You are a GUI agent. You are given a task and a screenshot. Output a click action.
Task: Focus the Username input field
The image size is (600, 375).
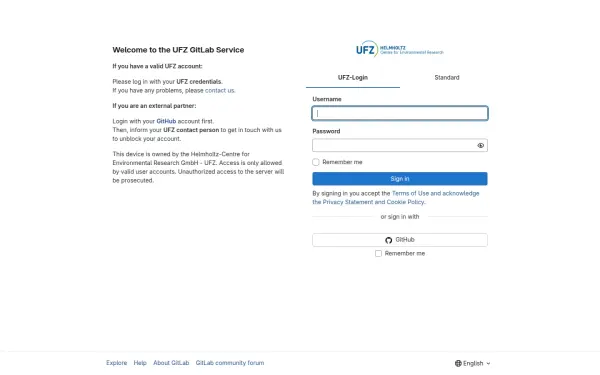(400, 113)
